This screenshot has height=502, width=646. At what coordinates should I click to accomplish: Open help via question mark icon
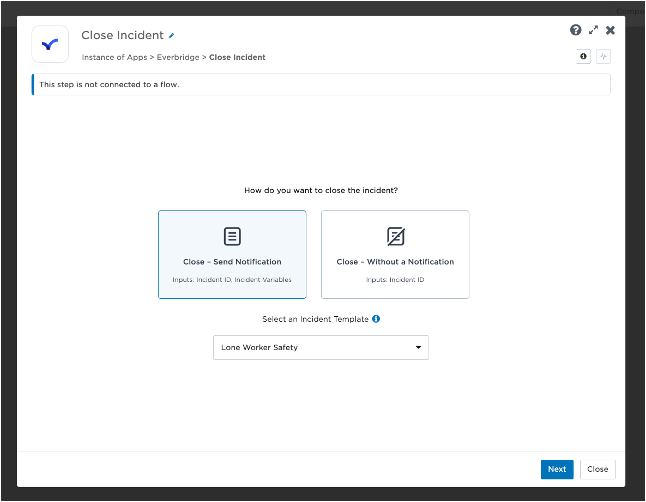[x=576, y=31]
